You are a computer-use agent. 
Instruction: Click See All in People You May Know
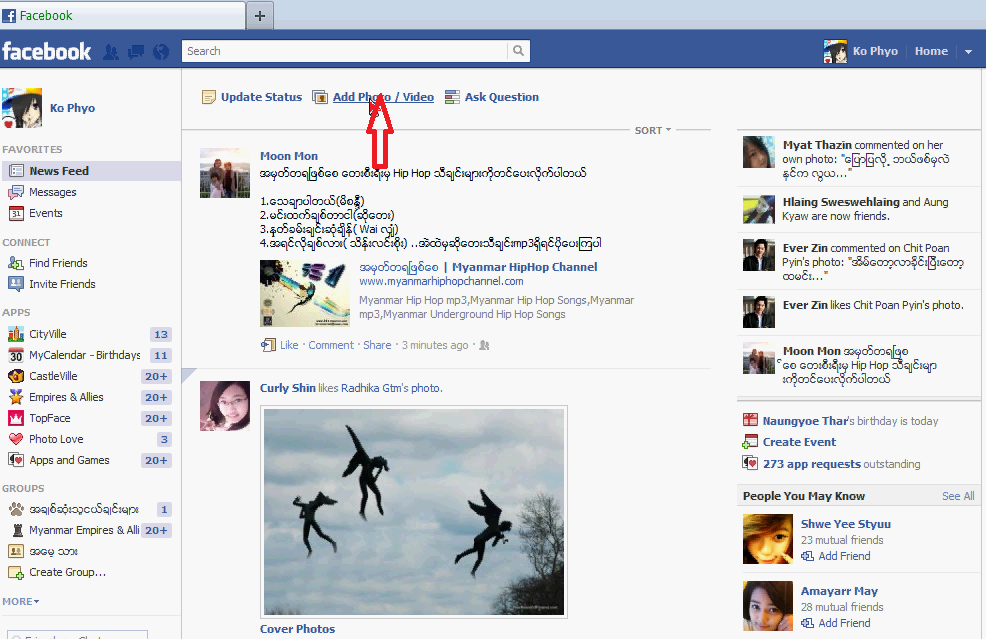pos(958,496)
